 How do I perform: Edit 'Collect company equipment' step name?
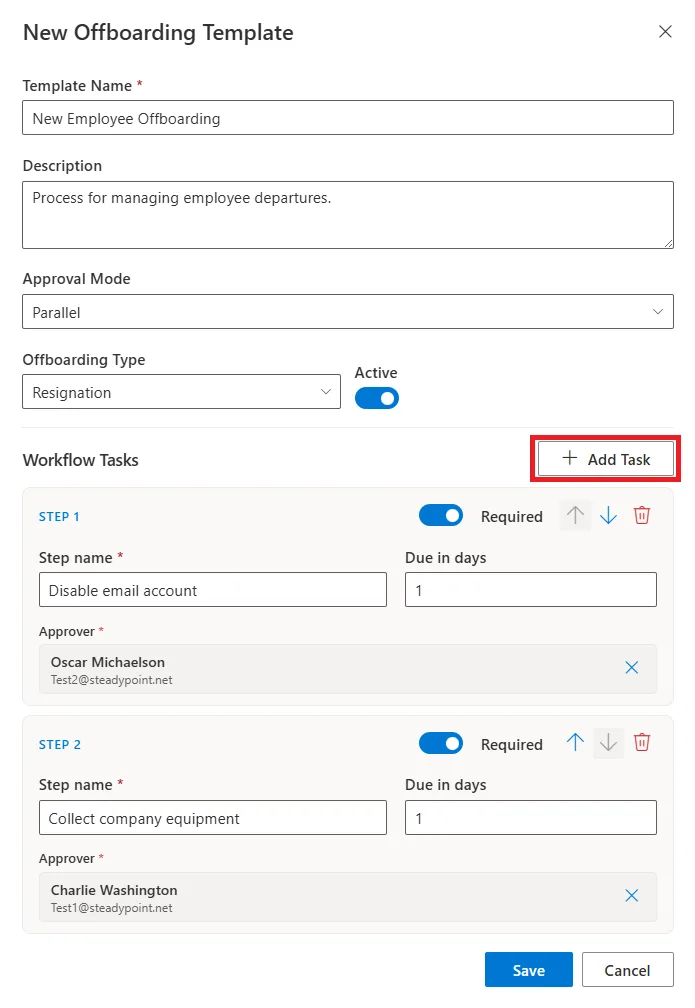213,818
